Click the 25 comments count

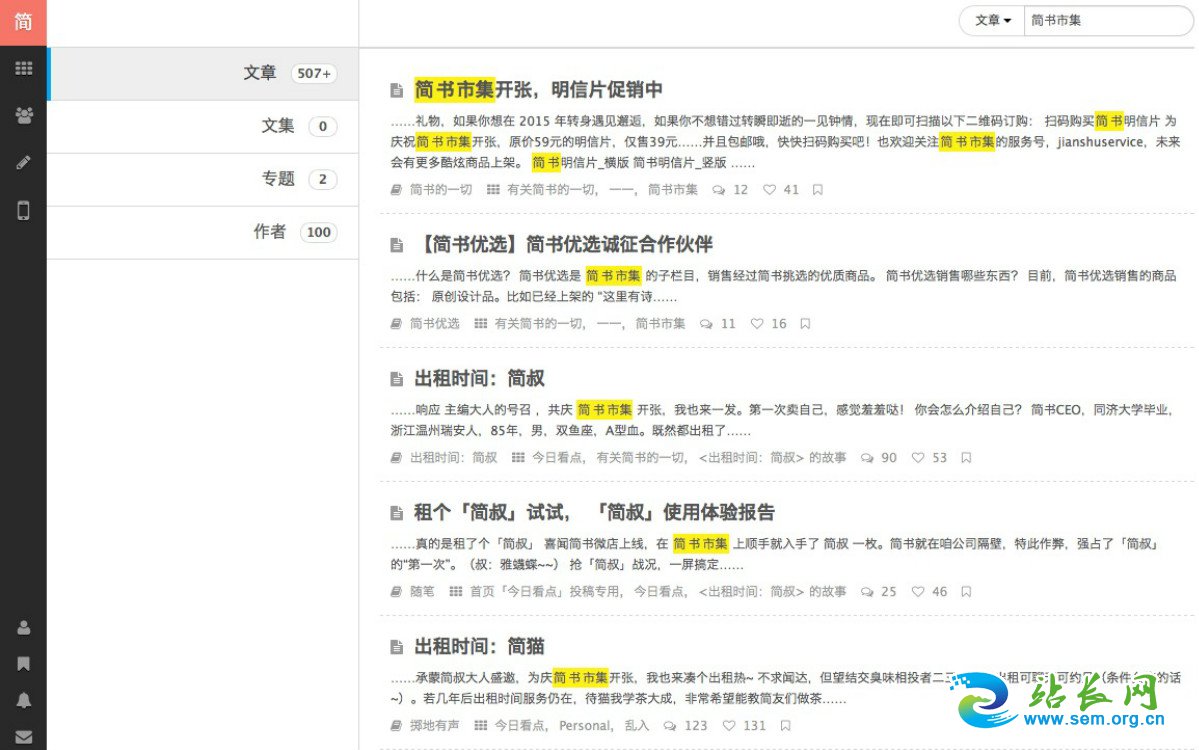tap(889, 592)
